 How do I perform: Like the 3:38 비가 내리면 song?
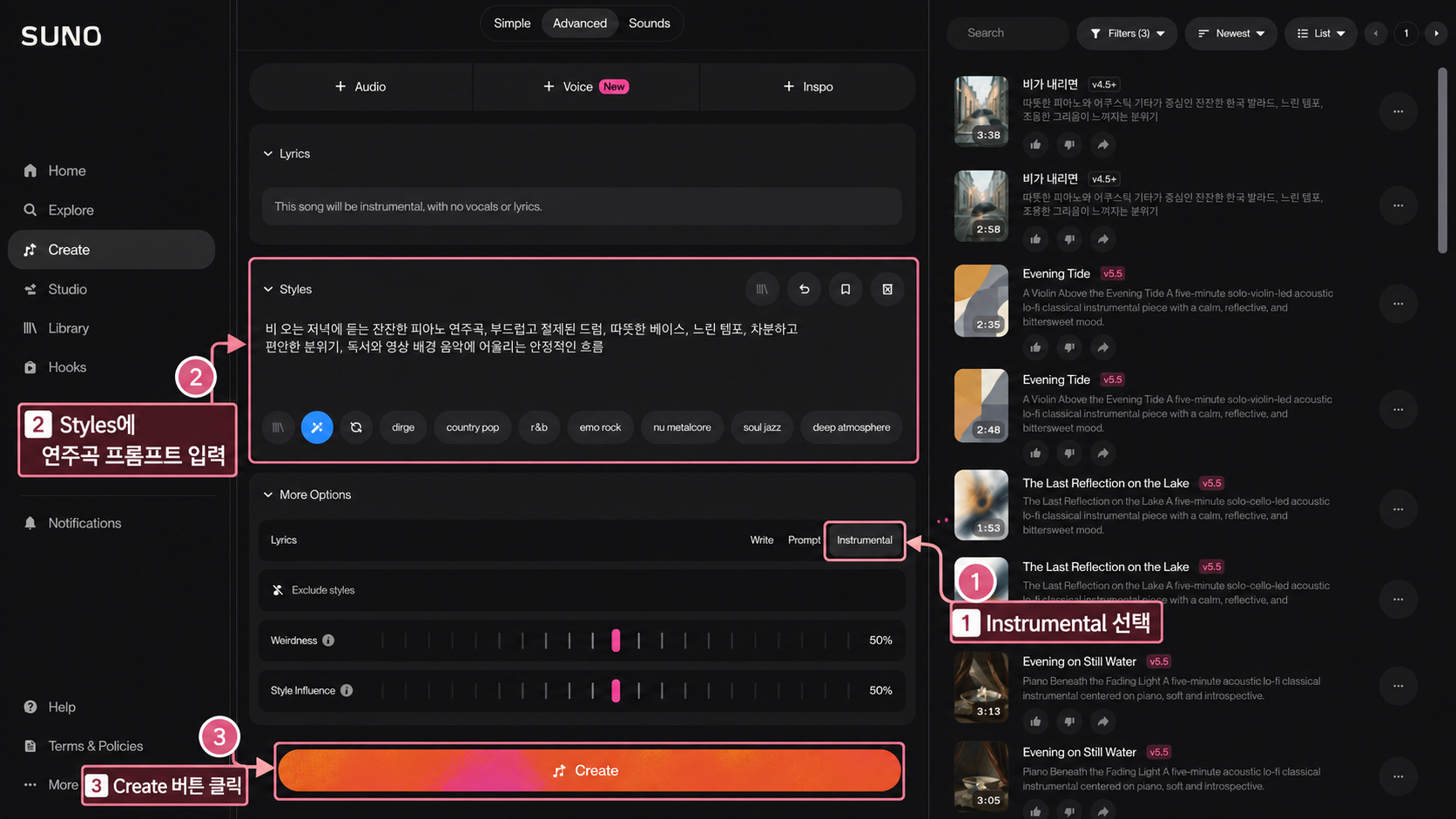[x=1035, y=144]
